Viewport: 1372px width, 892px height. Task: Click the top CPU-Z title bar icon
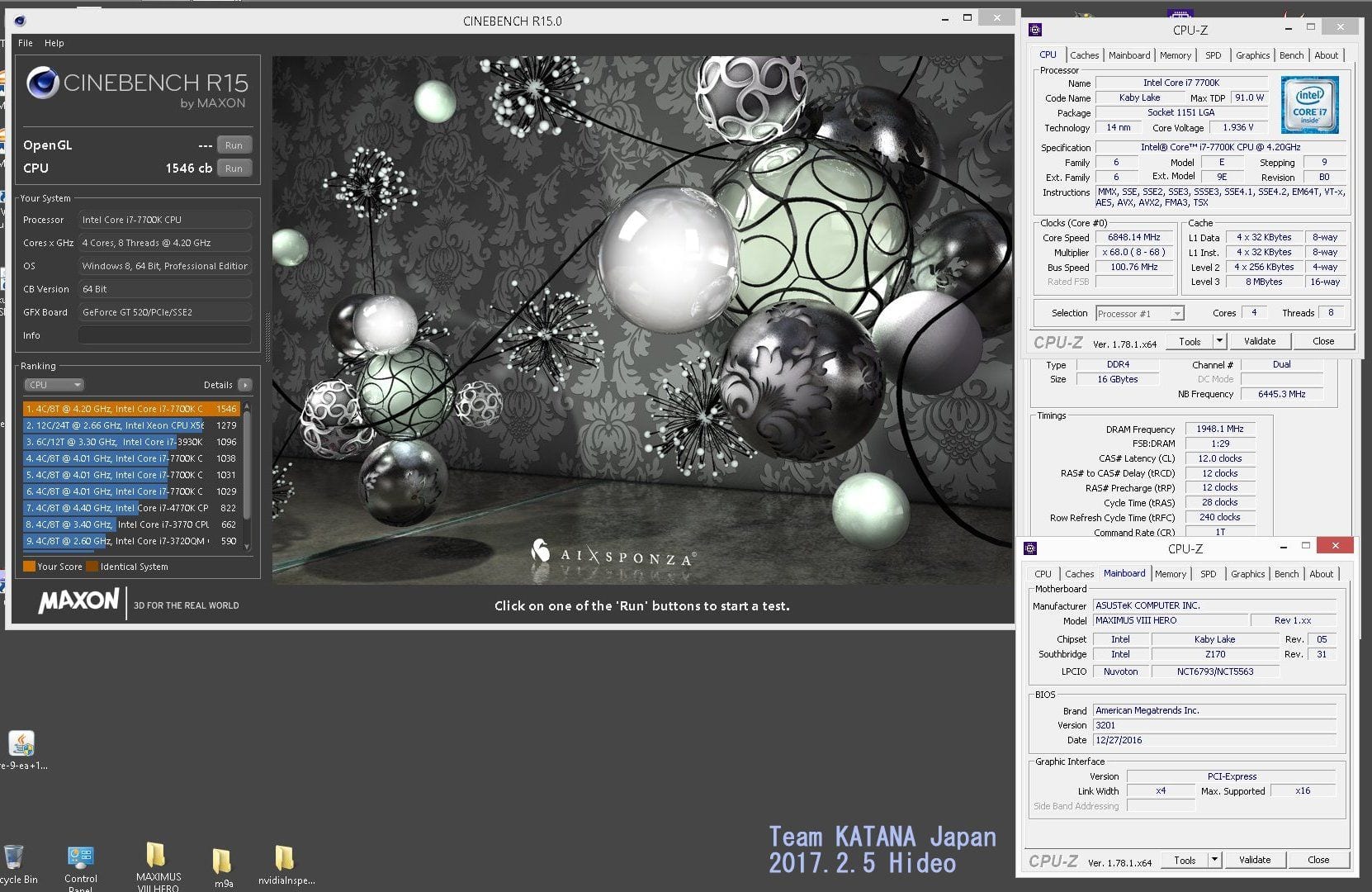coord(1035,30)
